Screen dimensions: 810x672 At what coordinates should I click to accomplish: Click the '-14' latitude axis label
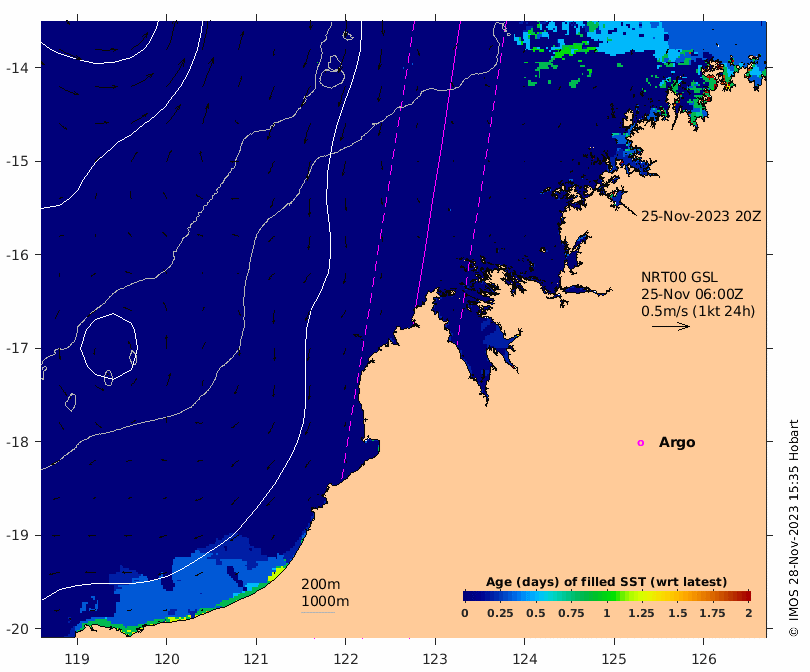click(x=17, y=68)
